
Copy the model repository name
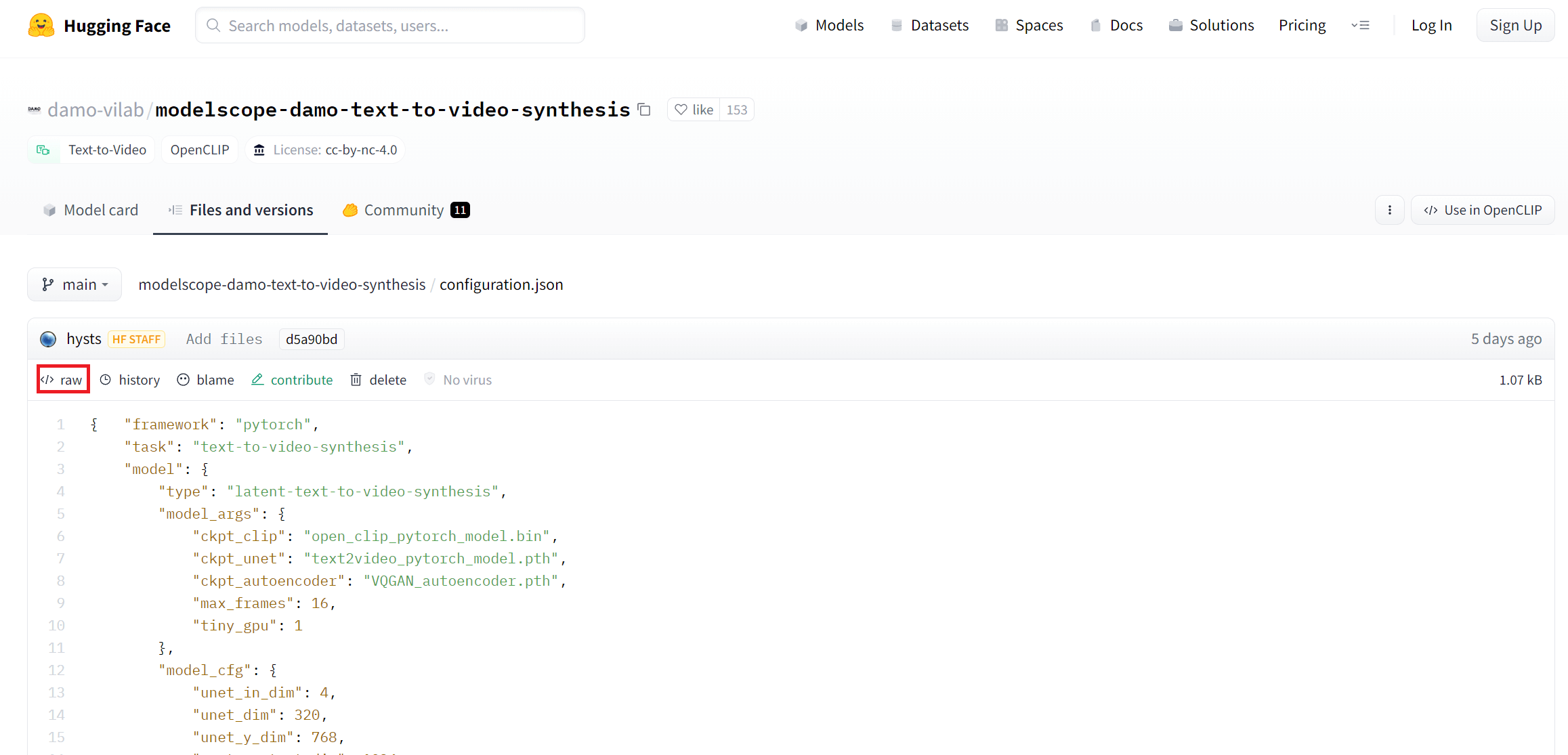(643, 109)
